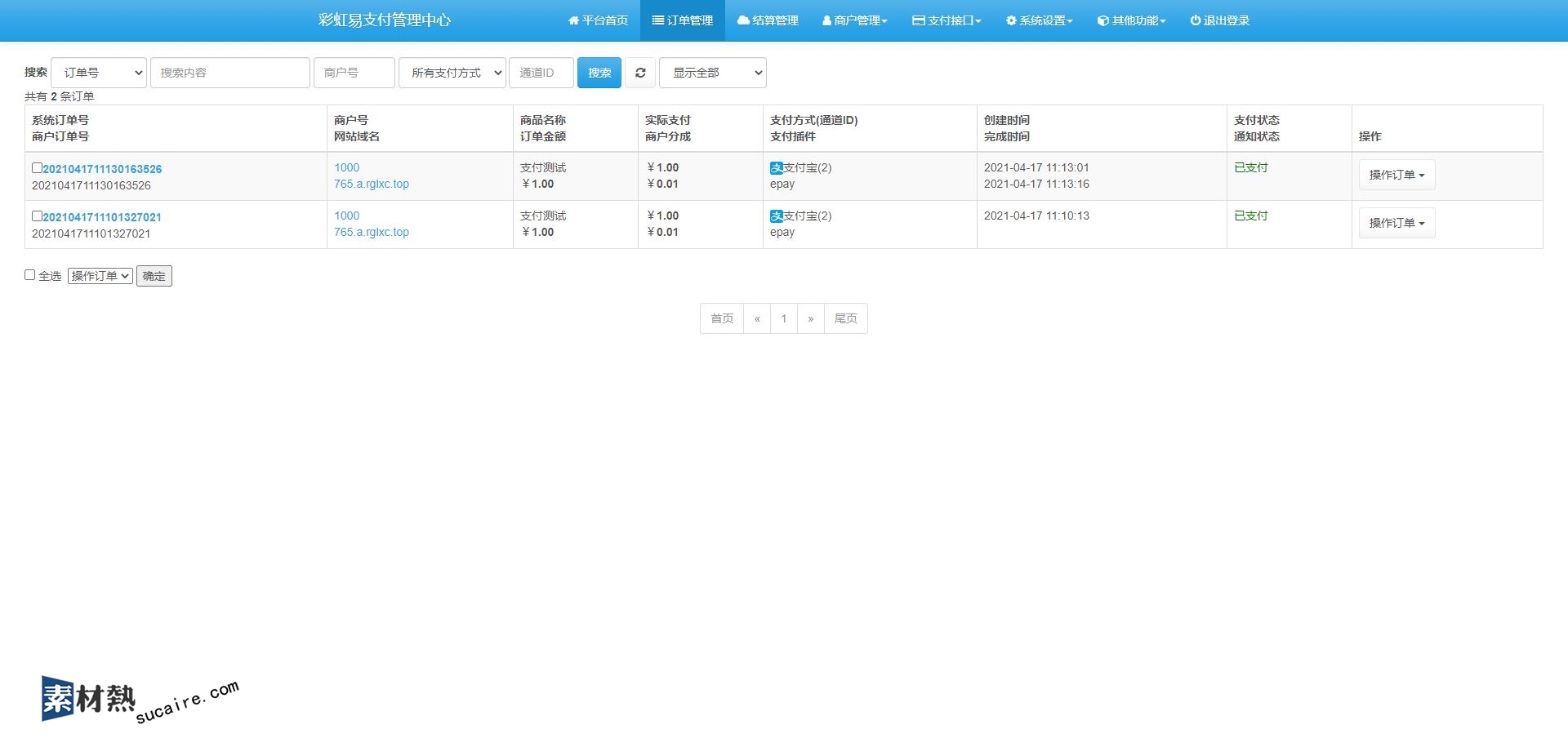1568x747 pixels.
Task: Expand 操作订单 menu for order 2021041711130163526
Action: click(1396, 175)
